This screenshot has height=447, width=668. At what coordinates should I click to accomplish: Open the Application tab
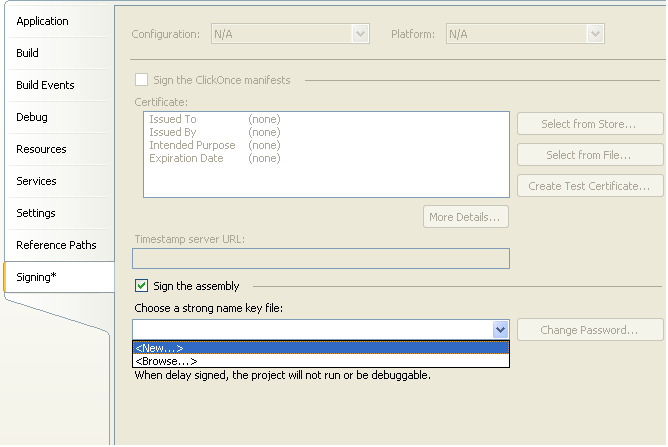(42, 21)
